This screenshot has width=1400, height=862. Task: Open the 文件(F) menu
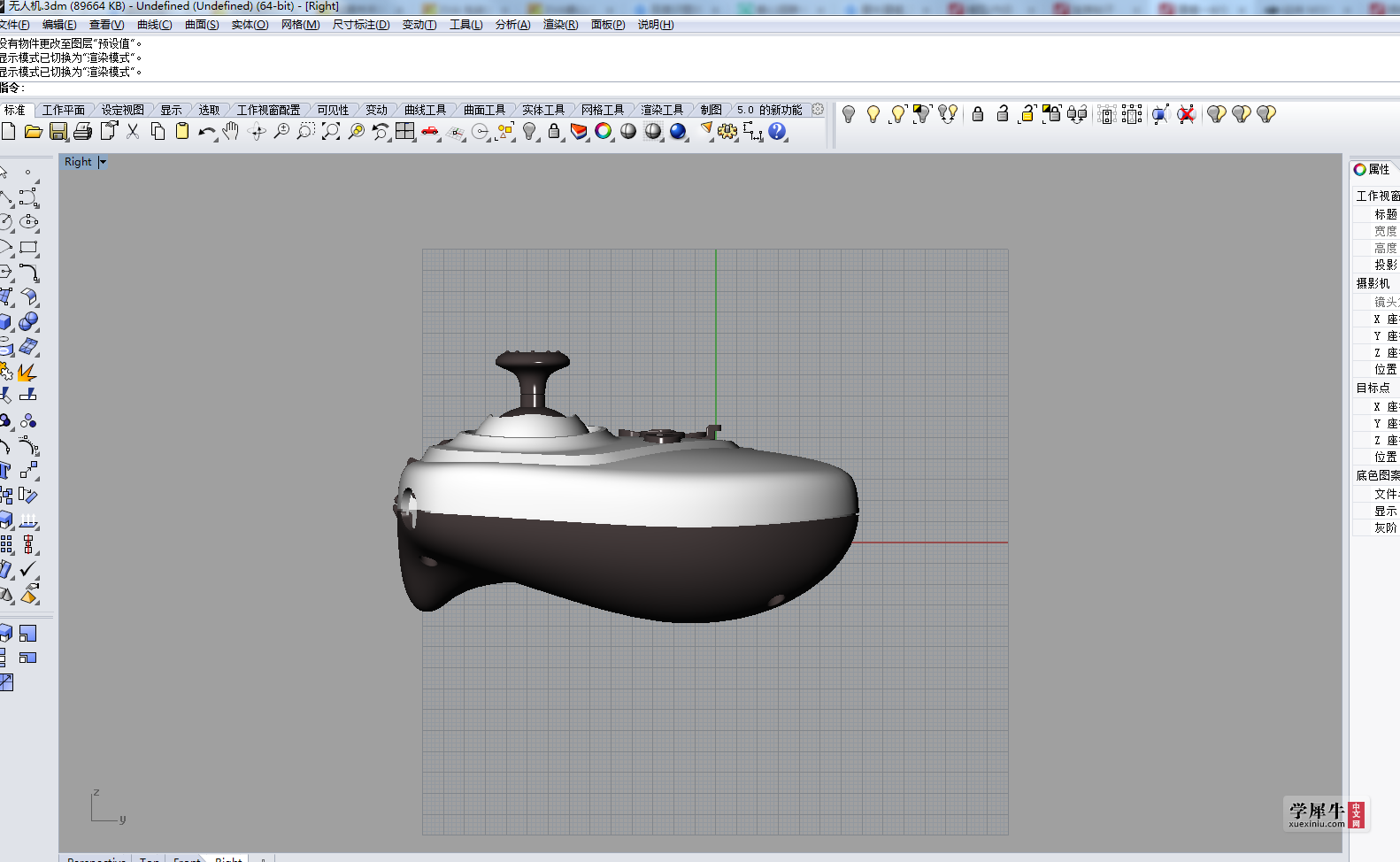pyautogui.click(x=14, y=25)
